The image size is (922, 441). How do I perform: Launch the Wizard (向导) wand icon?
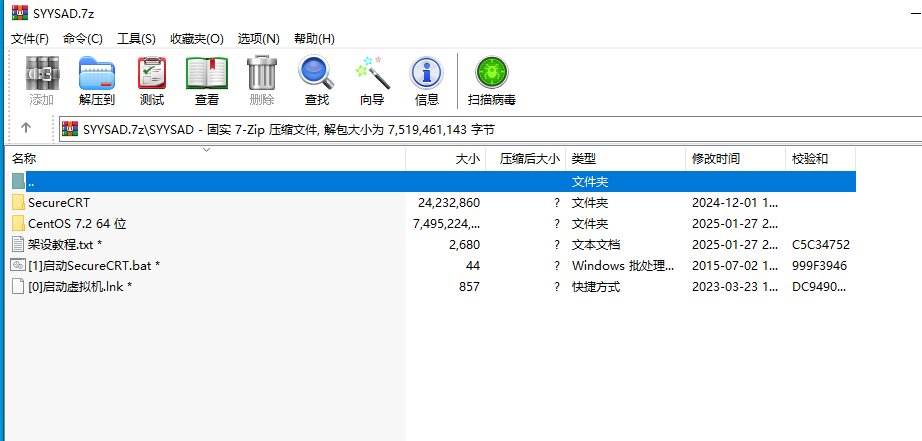372,72
